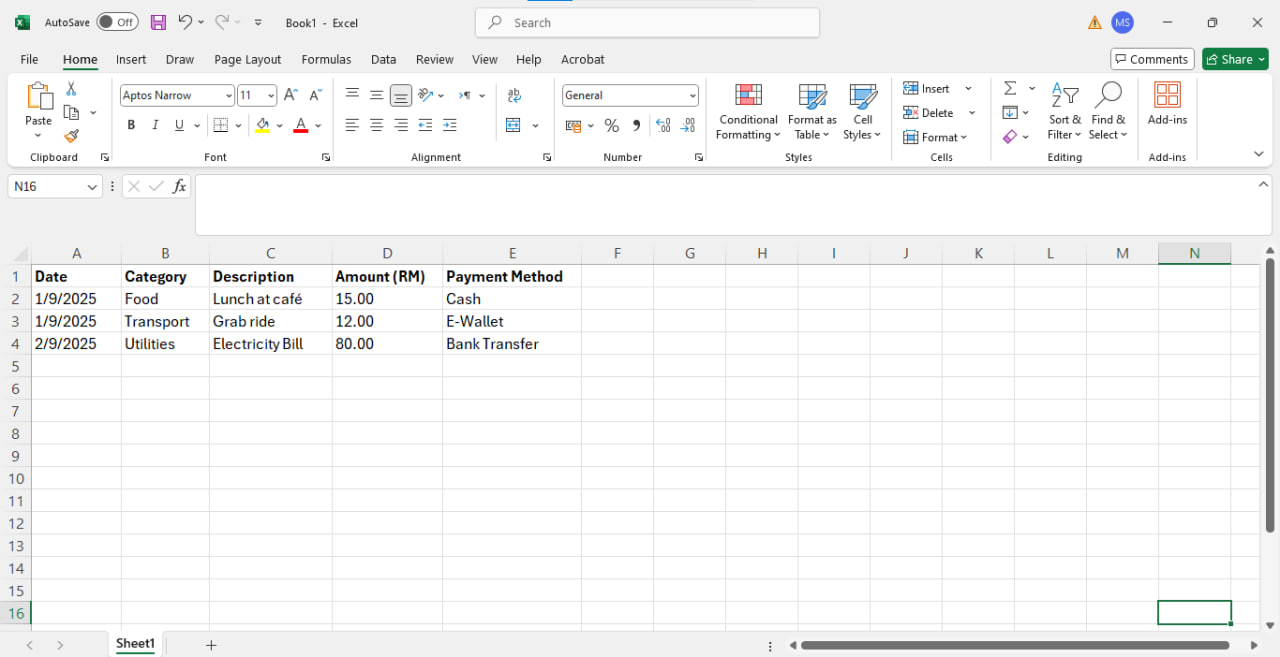The width and height of the screenshot is (1280, 657).
Task: Click the Save icon in title bar
Action: [158, 22]
